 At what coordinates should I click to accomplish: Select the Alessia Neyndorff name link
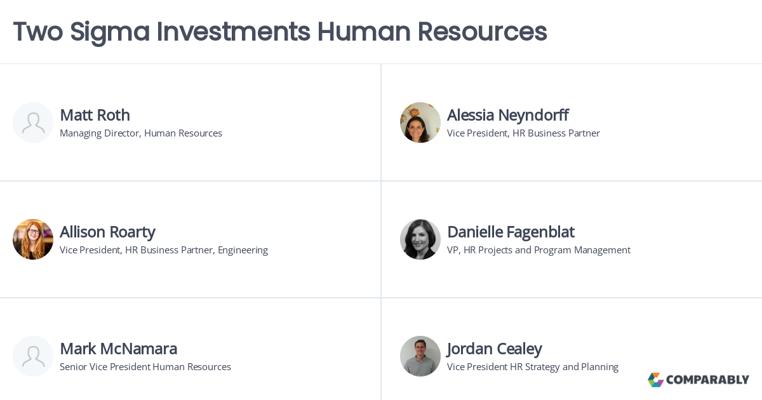508,115
